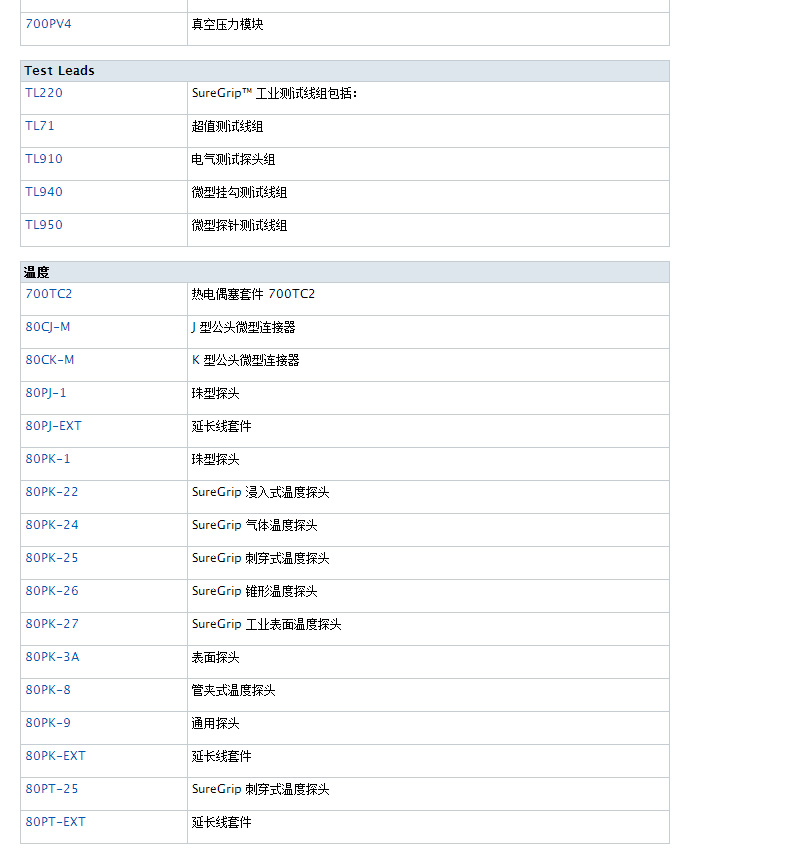Viewport: 790px width, 860px height.
Task: Open the 700PV4 vacuum pressure module link
Action: [x=48, y=24]
